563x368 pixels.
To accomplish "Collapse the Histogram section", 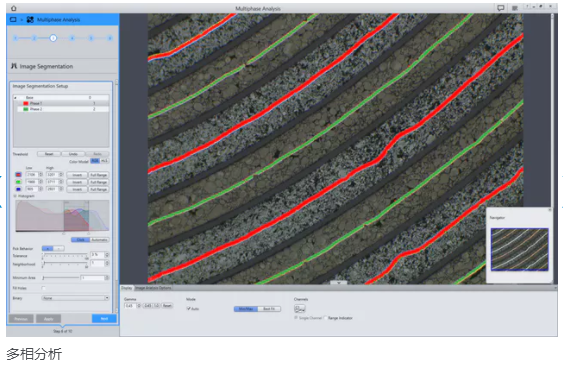I will pos(15,196).
